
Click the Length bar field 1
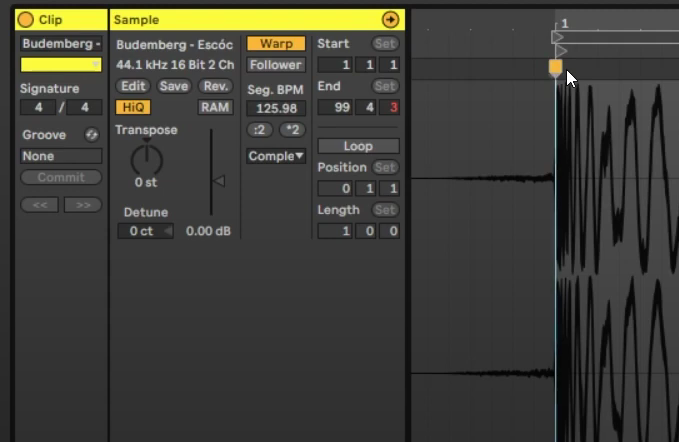tap(335, 231)
